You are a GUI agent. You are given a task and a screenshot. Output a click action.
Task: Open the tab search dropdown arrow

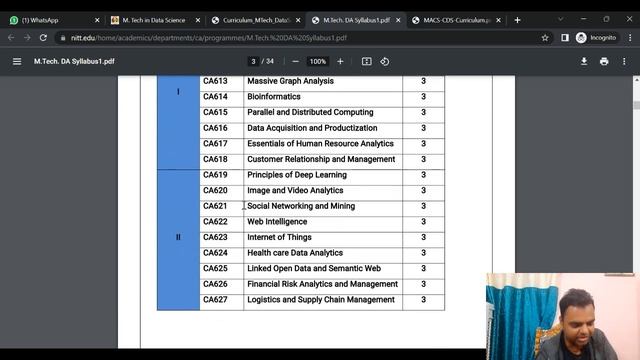click(560, 19)
